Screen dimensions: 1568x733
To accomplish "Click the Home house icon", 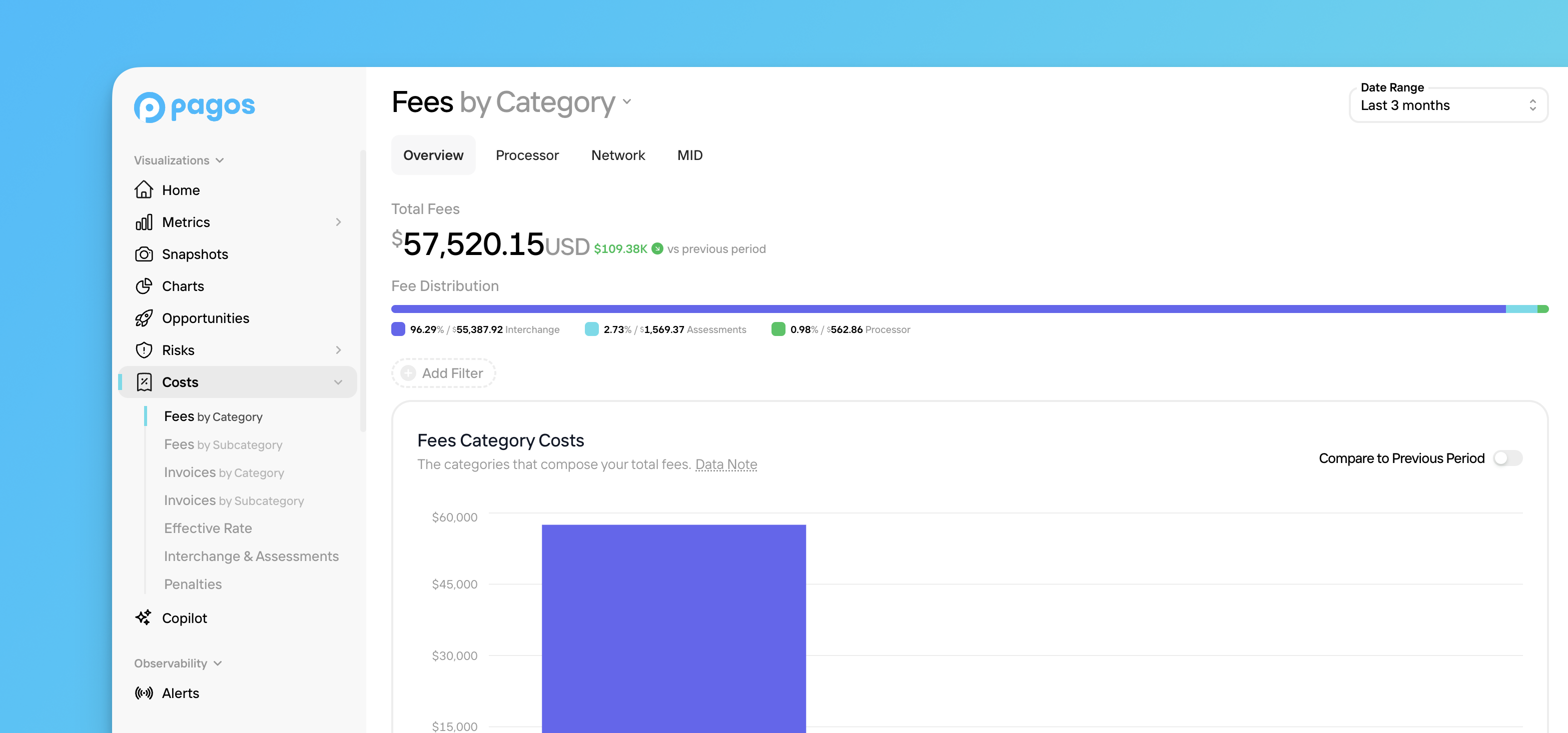I will tap(144, 190).
